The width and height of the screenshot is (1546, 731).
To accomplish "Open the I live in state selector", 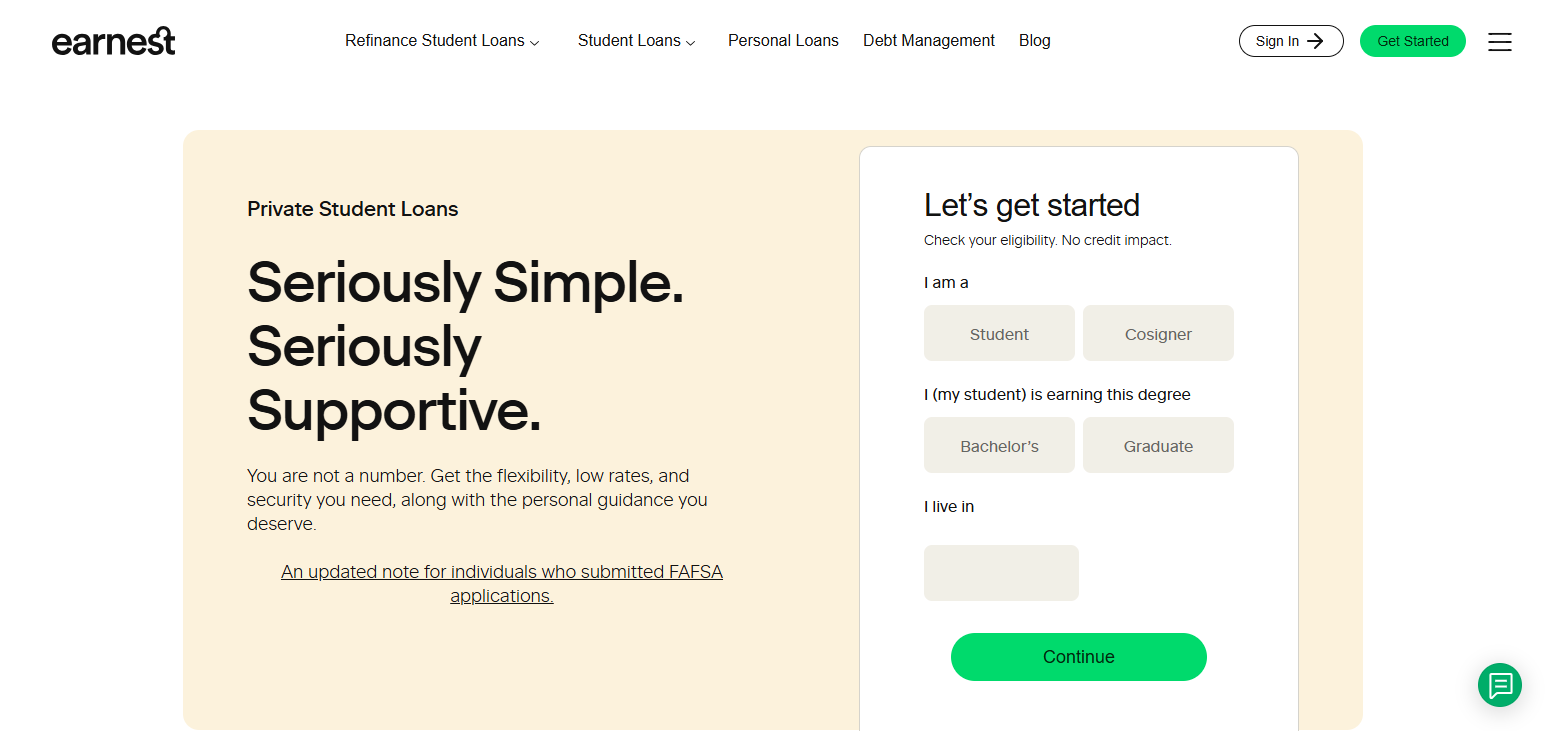I will point(1001,573).
